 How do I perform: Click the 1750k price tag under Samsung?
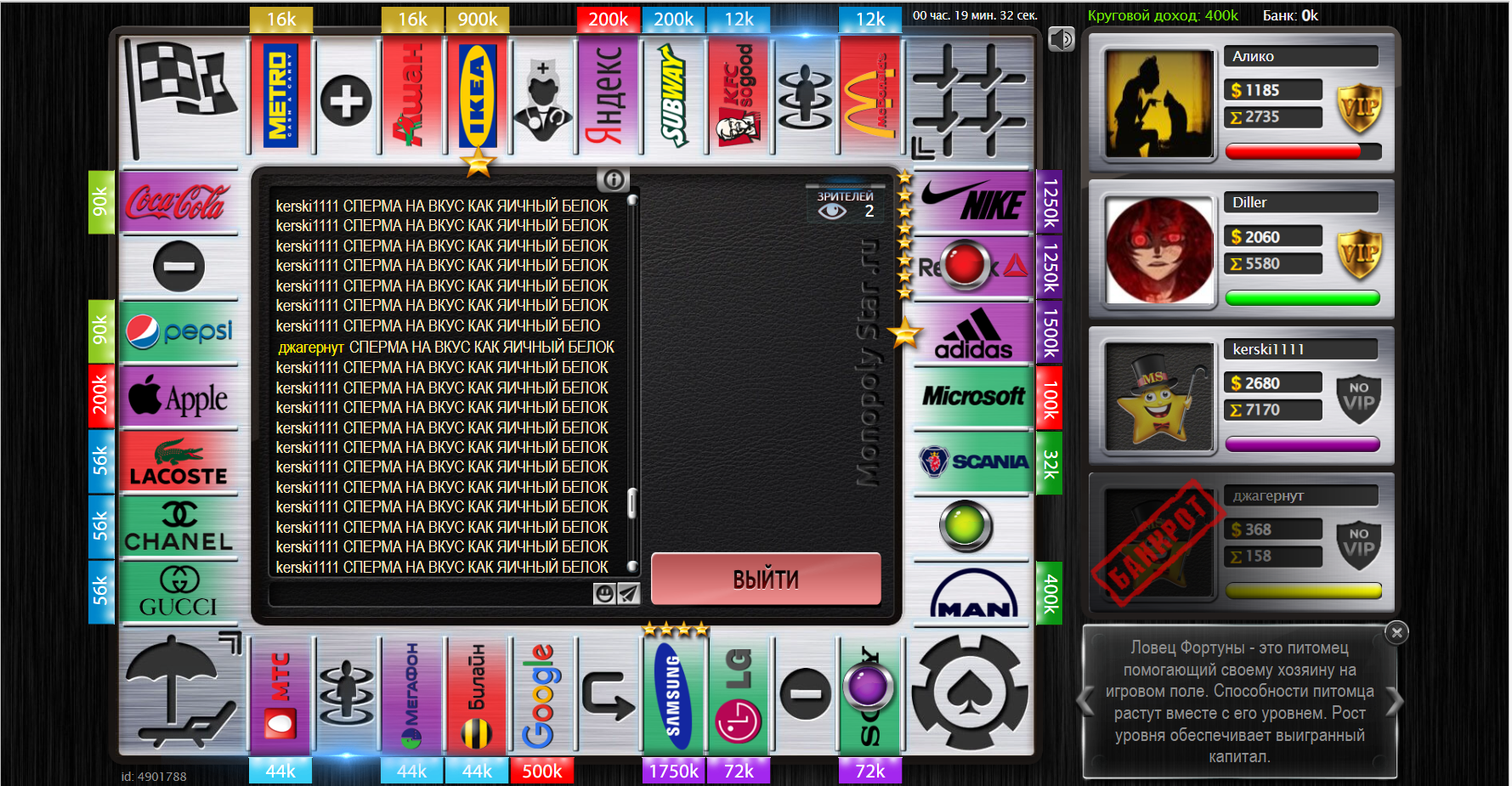coord(673,771)
